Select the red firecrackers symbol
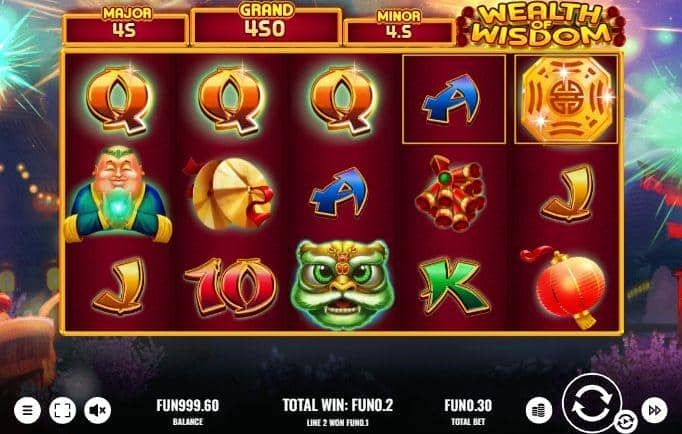 [x=451, y=194]
